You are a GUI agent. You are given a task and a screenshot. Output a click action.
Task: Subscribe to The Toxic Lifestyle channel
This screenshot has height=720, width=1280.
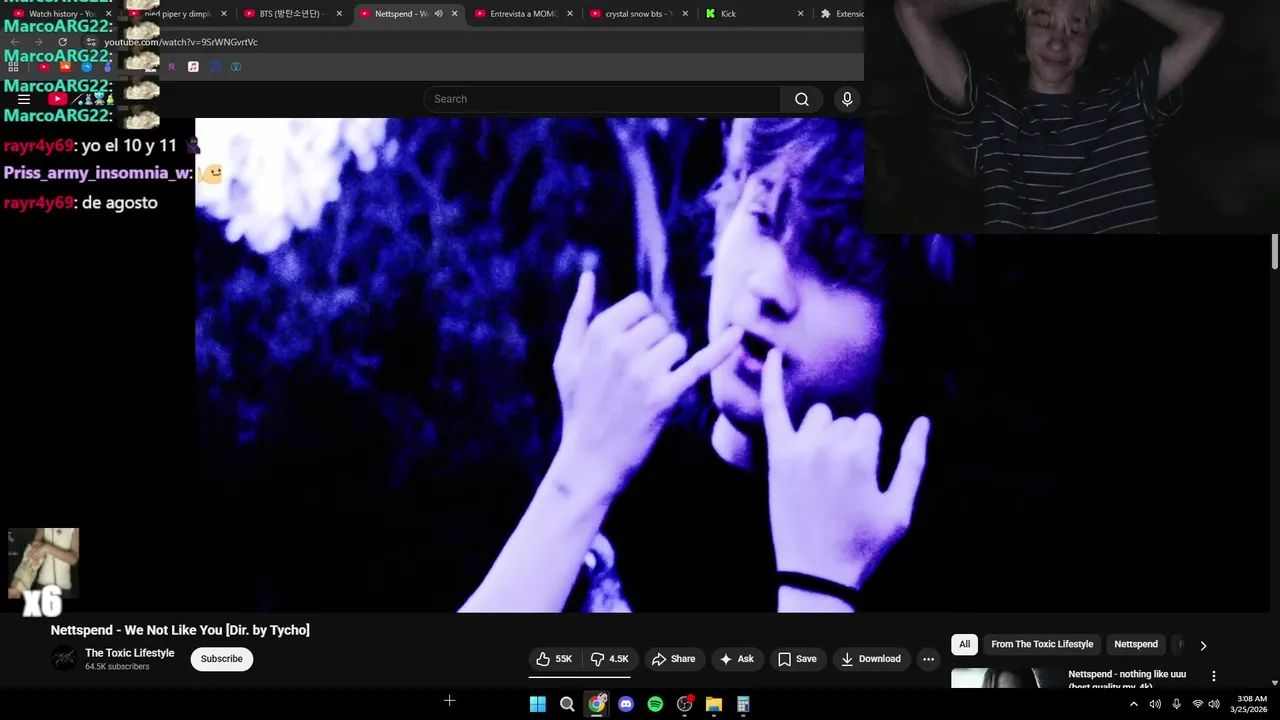click(222, 659)
